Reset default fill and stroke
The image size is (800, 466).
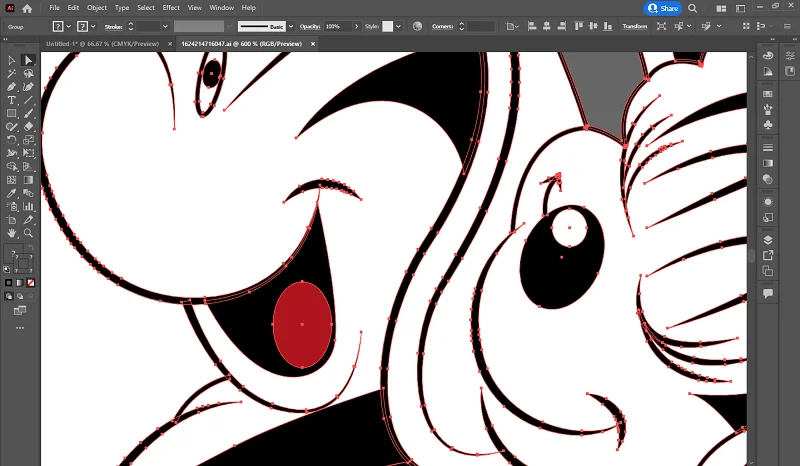point(7,269)
